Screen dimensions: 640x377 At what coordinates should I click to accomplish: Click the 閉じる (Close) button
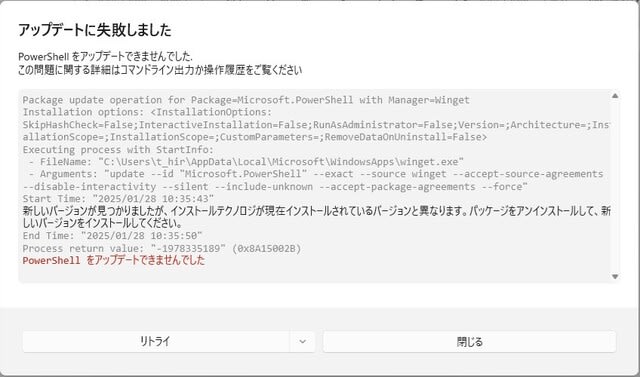coord(469,342)
